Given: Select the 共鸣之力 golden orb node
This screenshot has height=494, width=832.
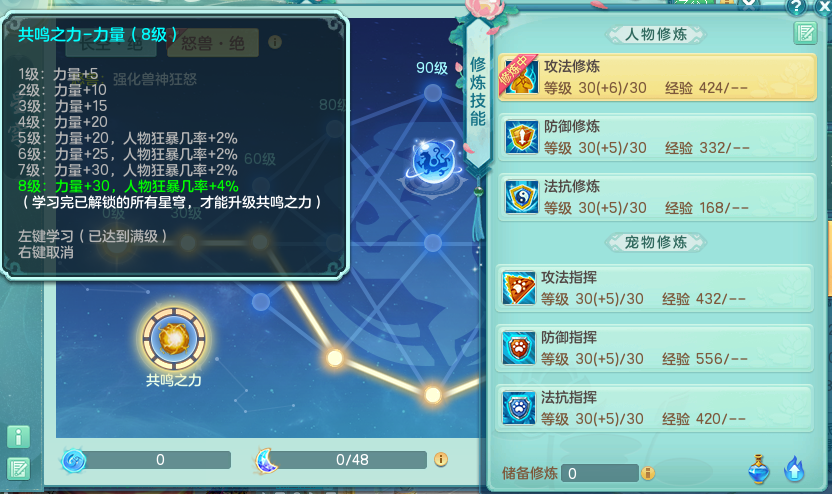Looking at the screenshot, I should [x=174, y=338].
